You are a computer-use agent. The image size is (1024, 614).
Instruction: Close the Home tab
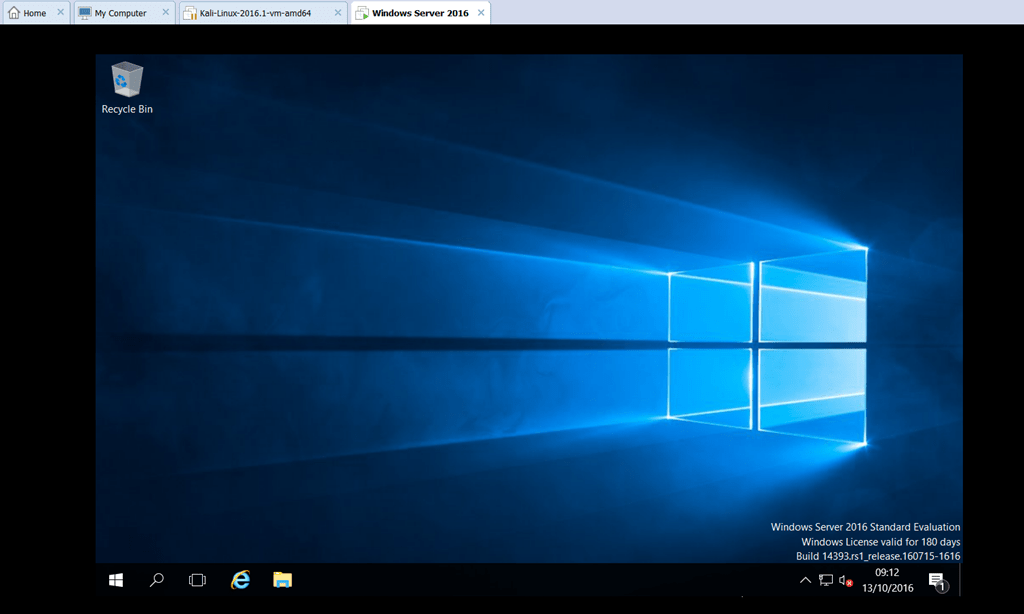click(x=60, y=12)
